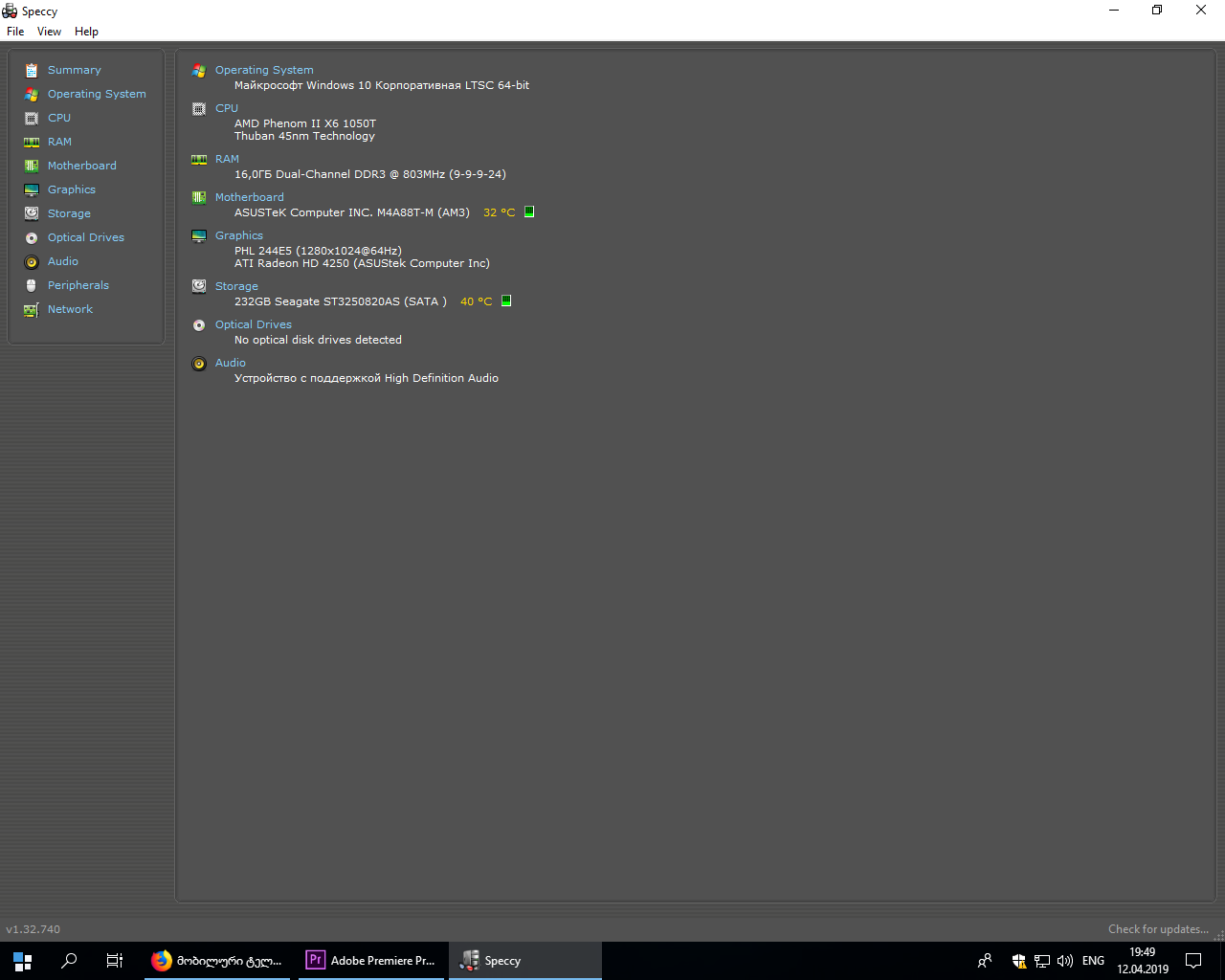Screen dimensions: 1225x980
Task: Click the Operating System icon in the sidebar
Action: tap(32, 94)
